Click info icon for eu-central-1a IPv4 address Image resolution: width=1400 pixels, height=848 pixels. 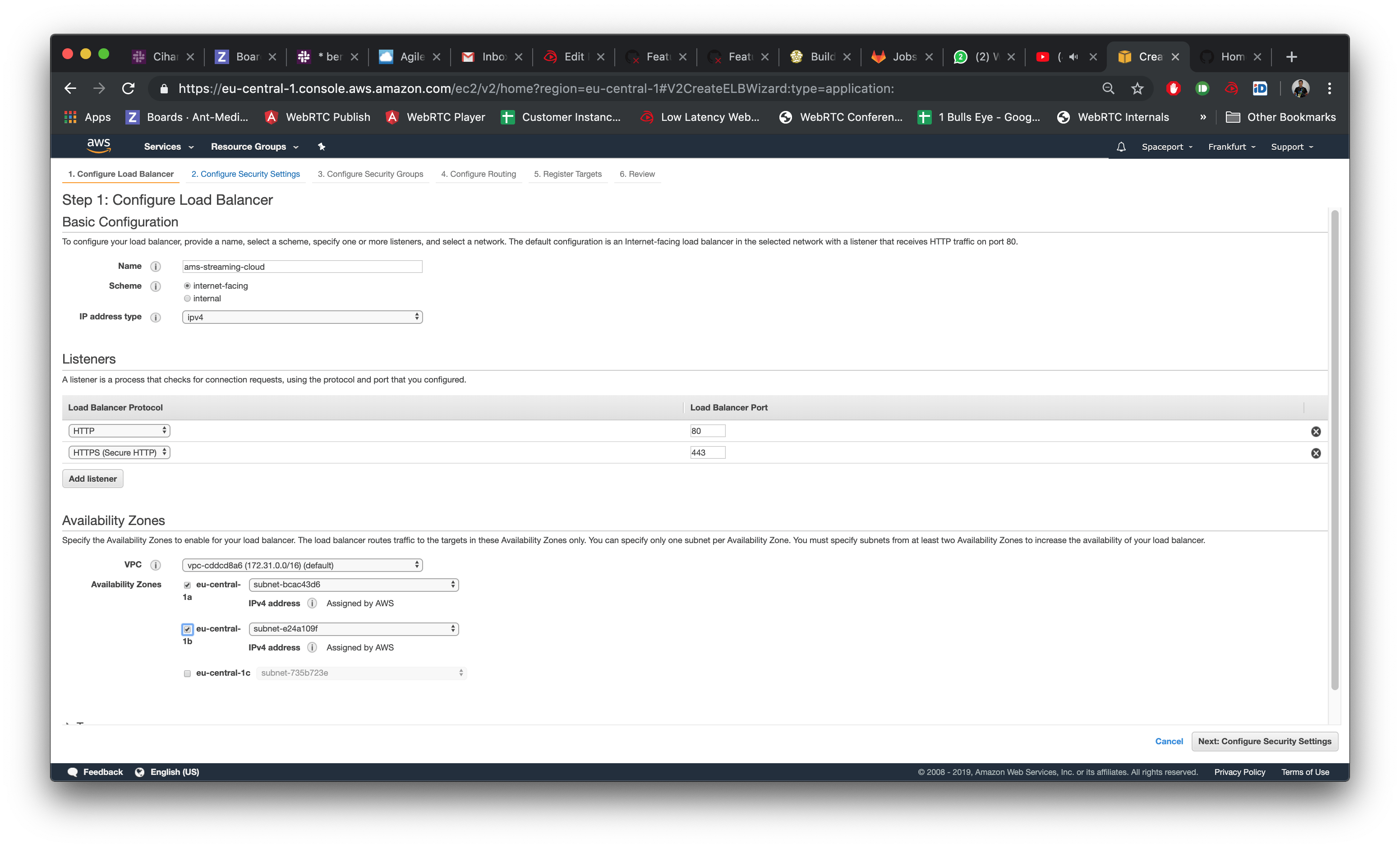pos(312,603)
